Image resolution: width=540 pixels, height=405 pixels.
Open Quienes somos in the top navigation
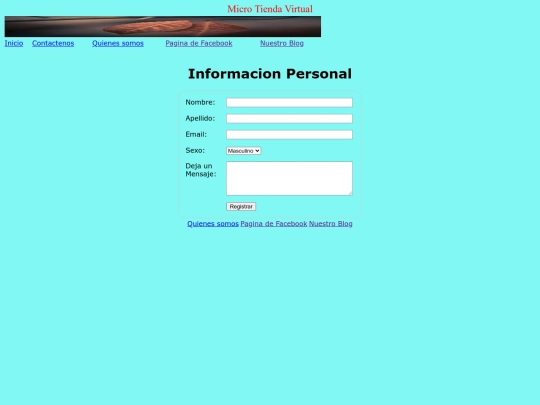click(x=118, y=43)
